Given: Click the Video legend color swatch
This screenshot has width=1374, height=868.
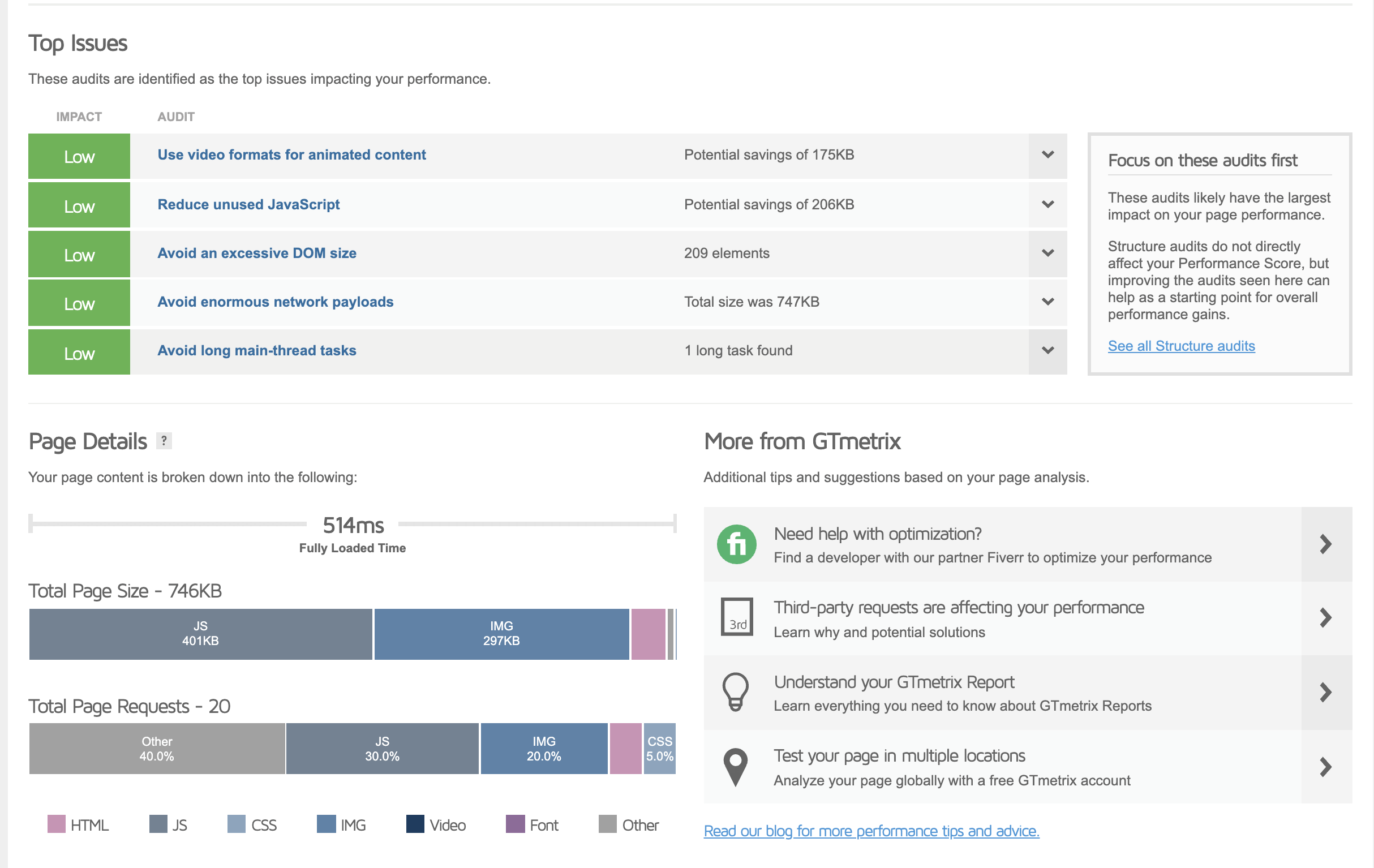Looking at the screenshot, I should pos(415,824).
